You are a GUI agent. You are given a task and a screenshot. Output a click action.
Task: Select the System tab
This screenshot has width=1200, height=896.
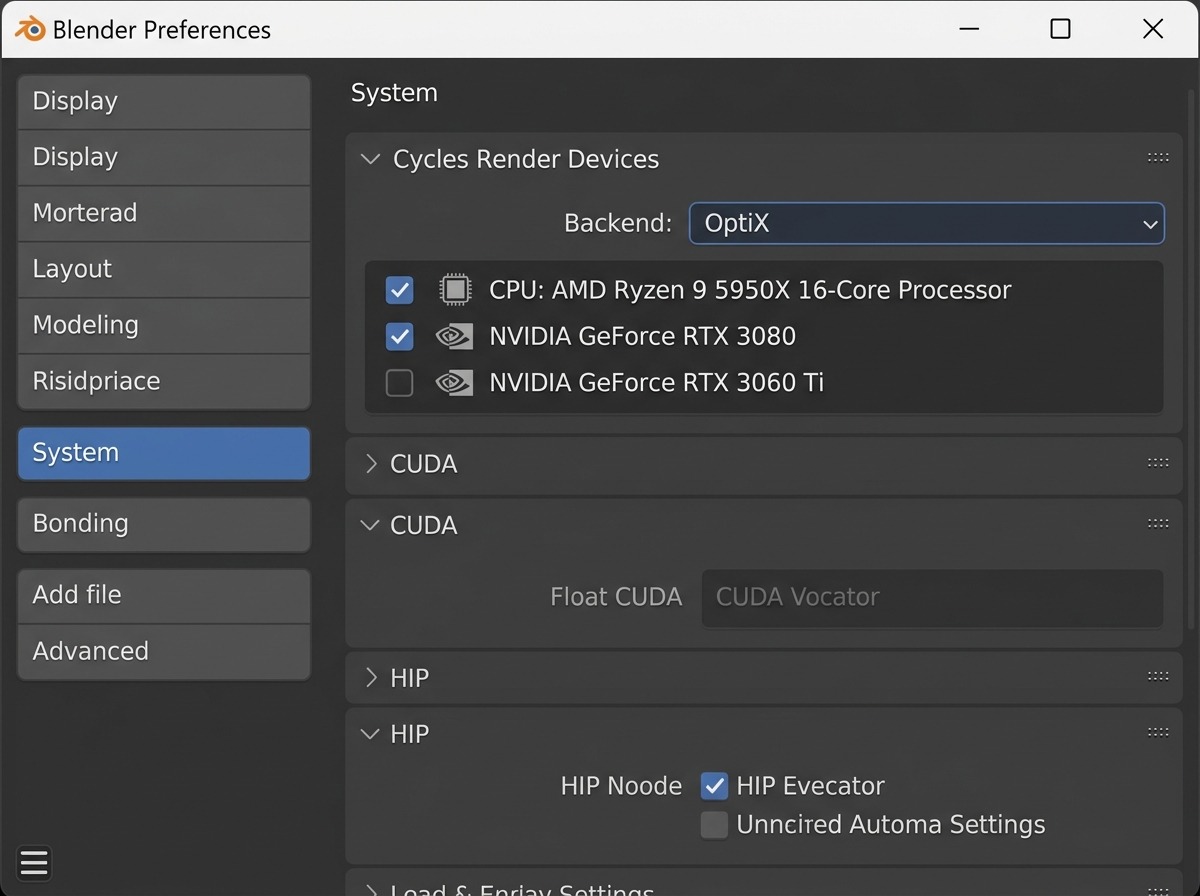click(x=164, y=453)
